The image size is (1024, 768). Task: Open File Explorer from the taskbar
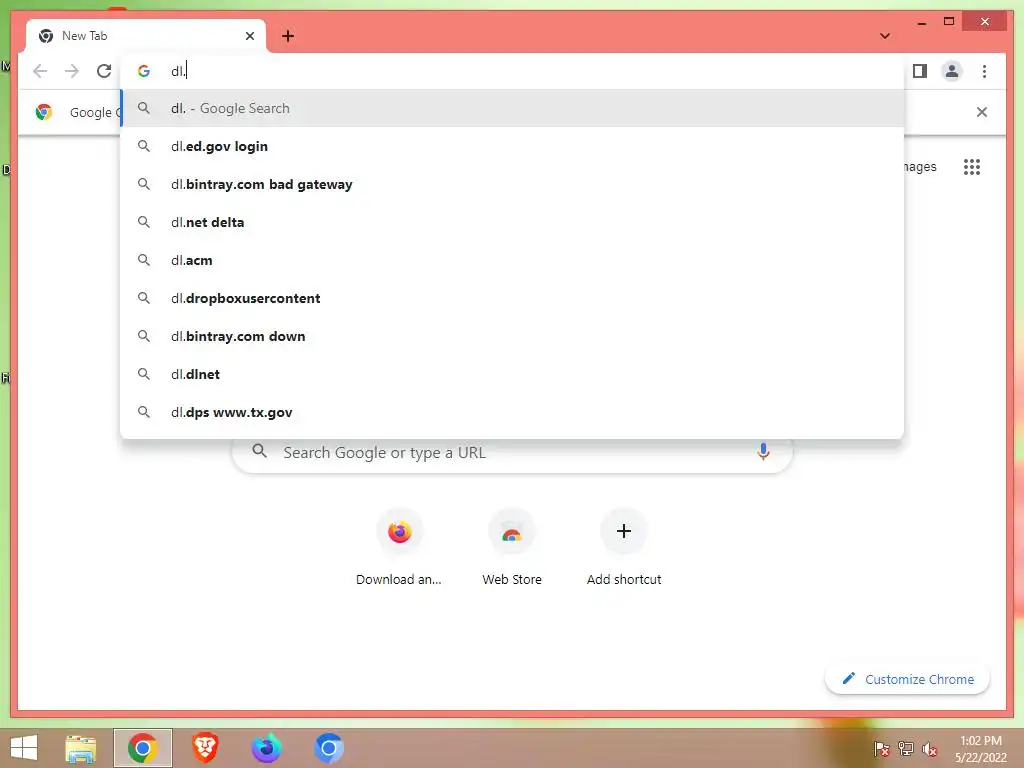(80, 748)
